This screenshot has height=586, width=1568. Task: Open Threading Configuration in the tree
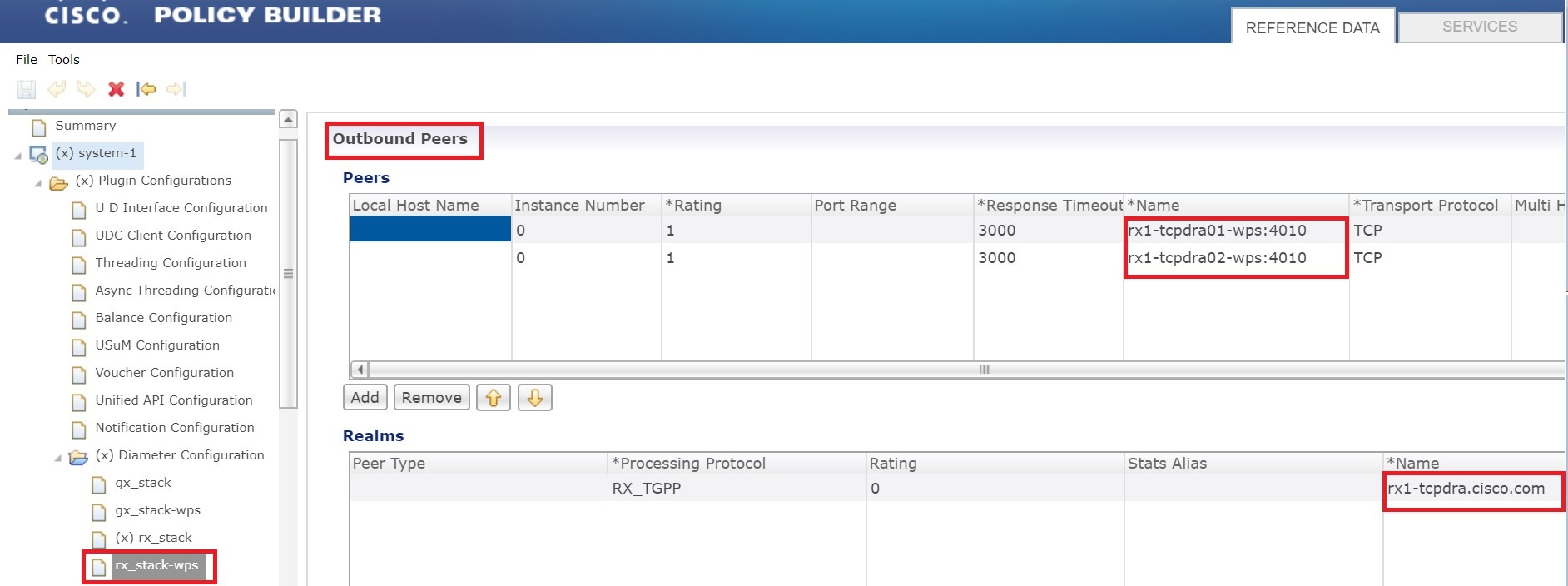tap(171, 263)
